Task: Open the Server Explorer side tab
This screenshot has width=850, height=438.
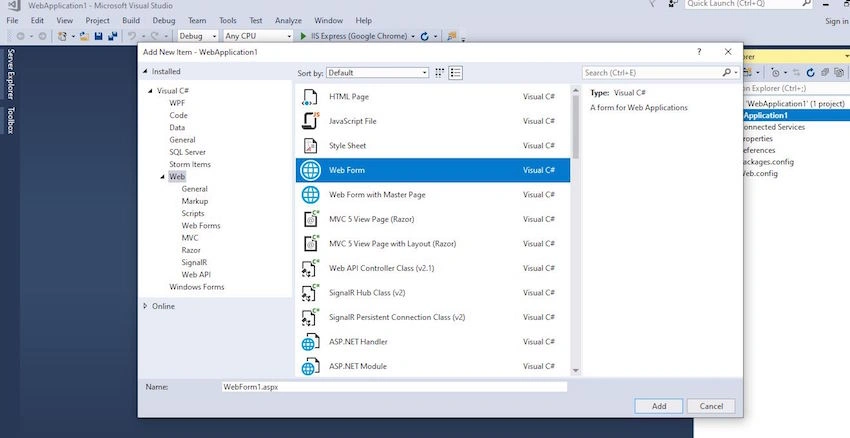Action: (10, 74)
